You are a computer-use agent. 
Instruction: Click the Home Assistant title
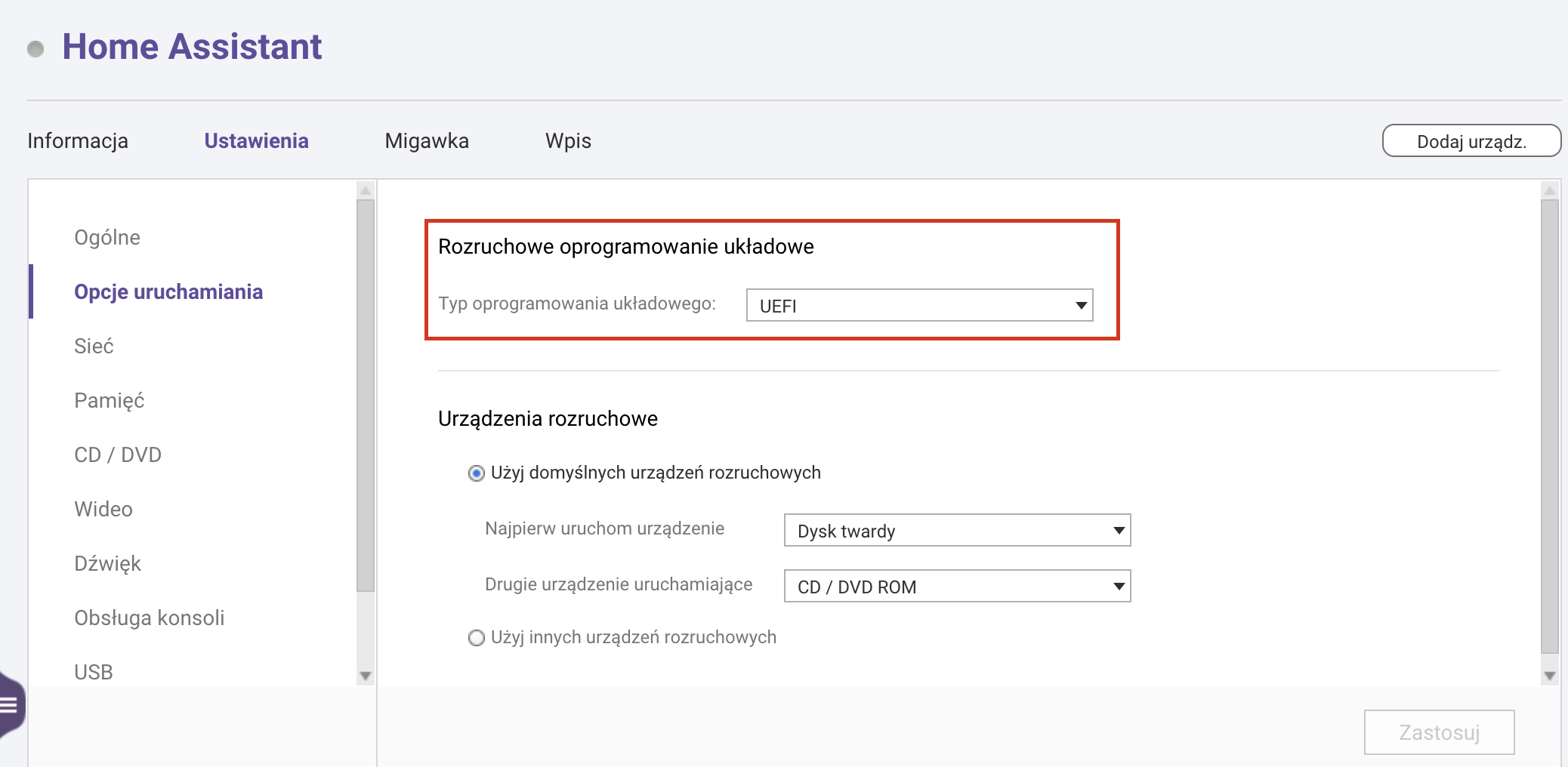(192, 47)
